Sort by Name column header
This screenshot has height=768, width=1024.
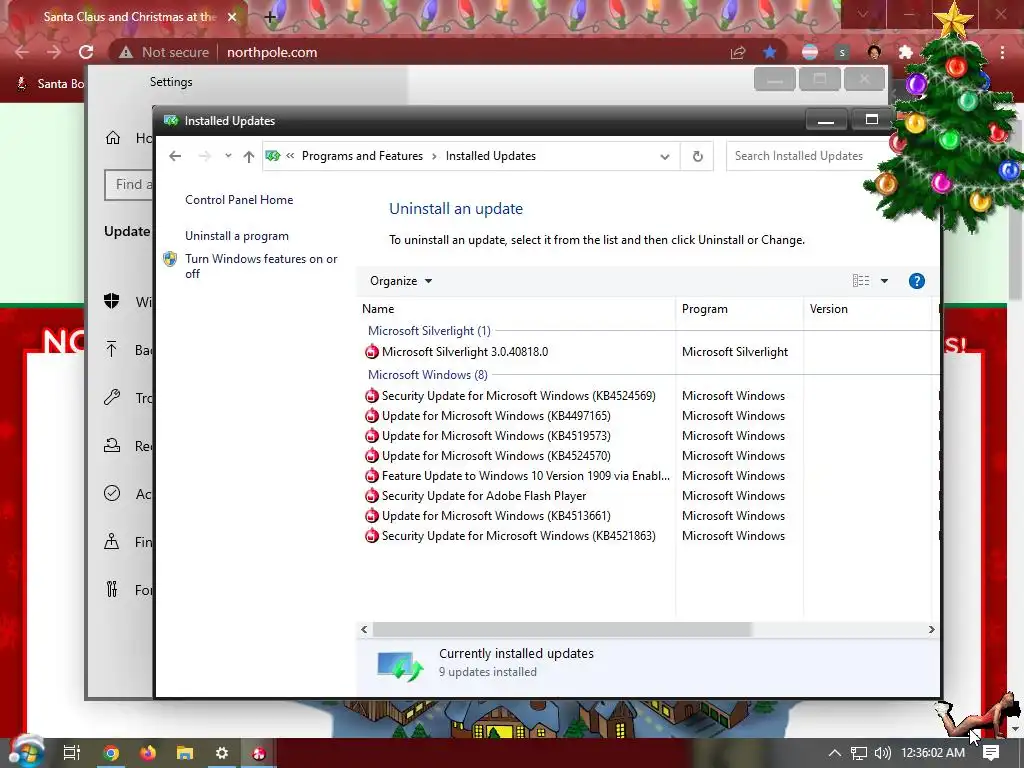tap(516, 309)
